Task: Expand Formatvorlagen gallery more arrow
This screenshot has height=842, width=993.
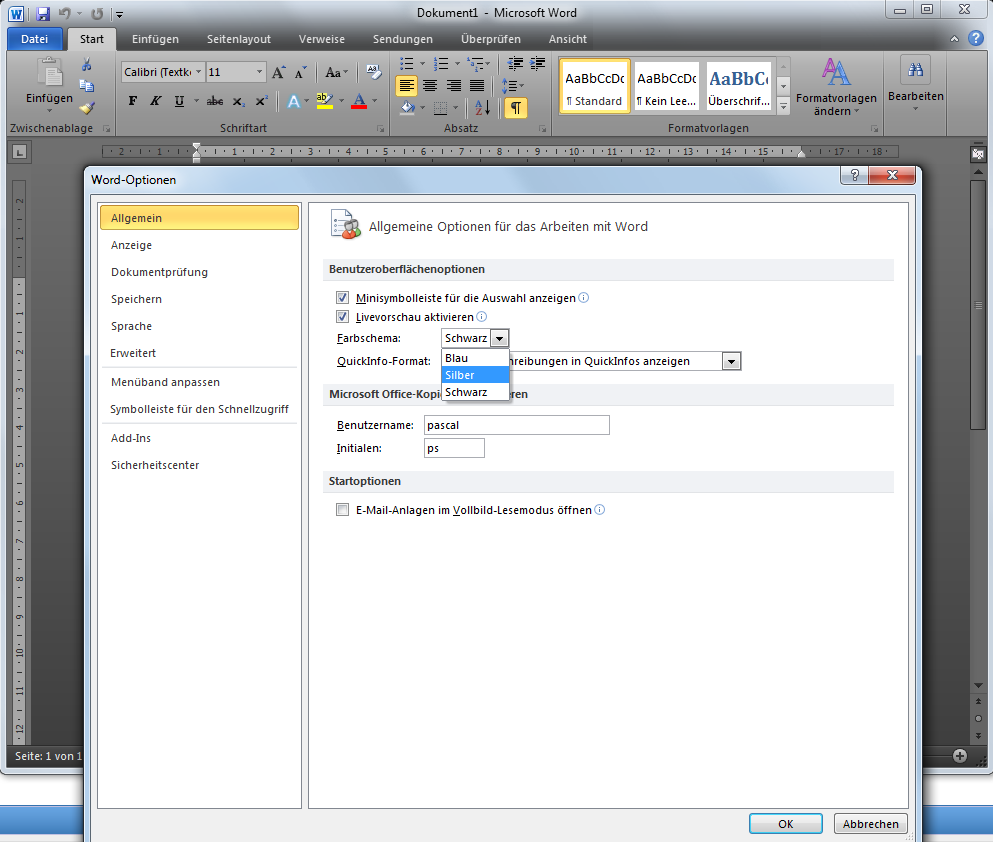Action: tap(783, 106)
